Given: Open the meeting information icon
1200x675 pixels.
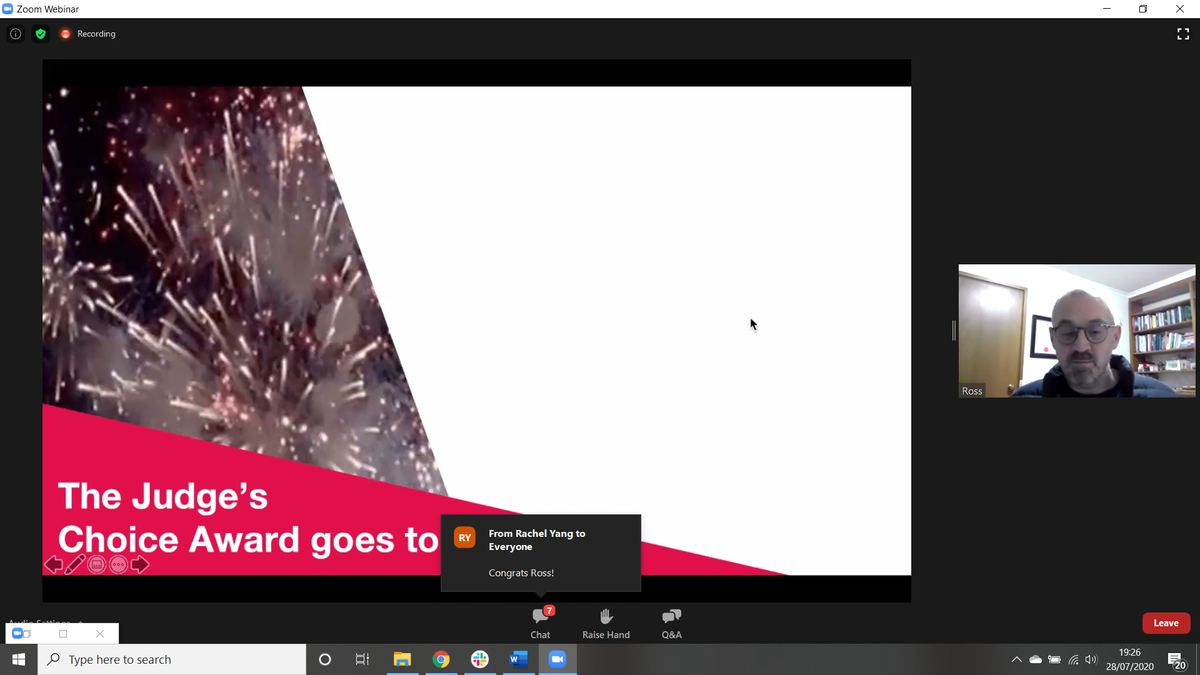Looking at the screenshot, I should pyautogui.click(x=16, y=34).
